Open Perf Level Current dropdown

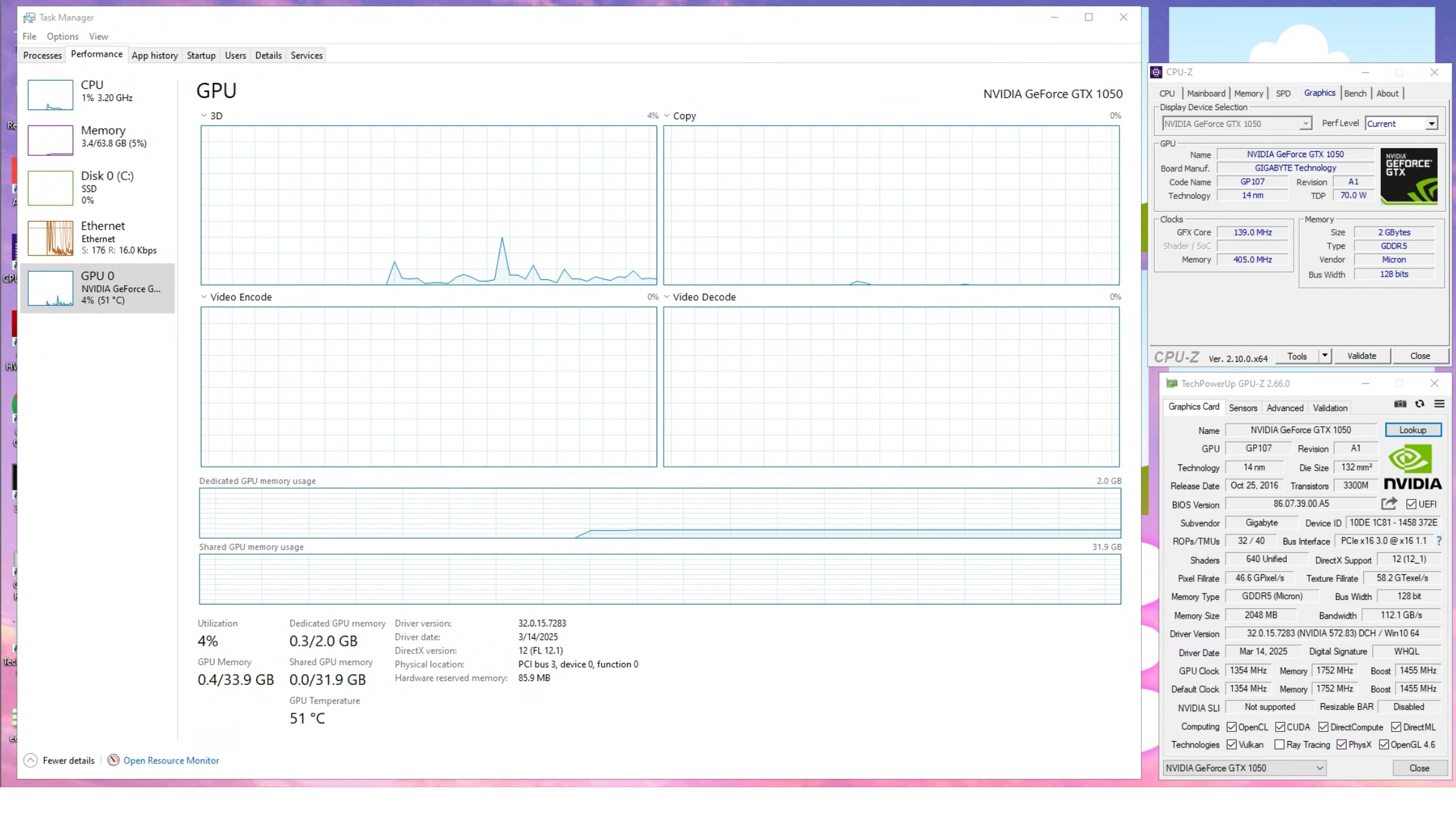tap(1401, 124)
